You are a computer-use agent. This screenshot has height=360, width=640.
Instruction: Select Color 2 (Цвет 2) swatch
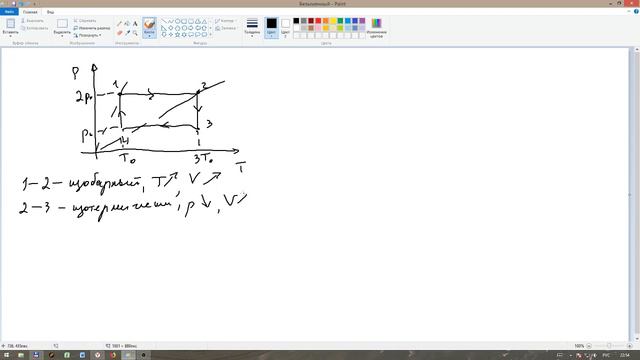[285, 27]
